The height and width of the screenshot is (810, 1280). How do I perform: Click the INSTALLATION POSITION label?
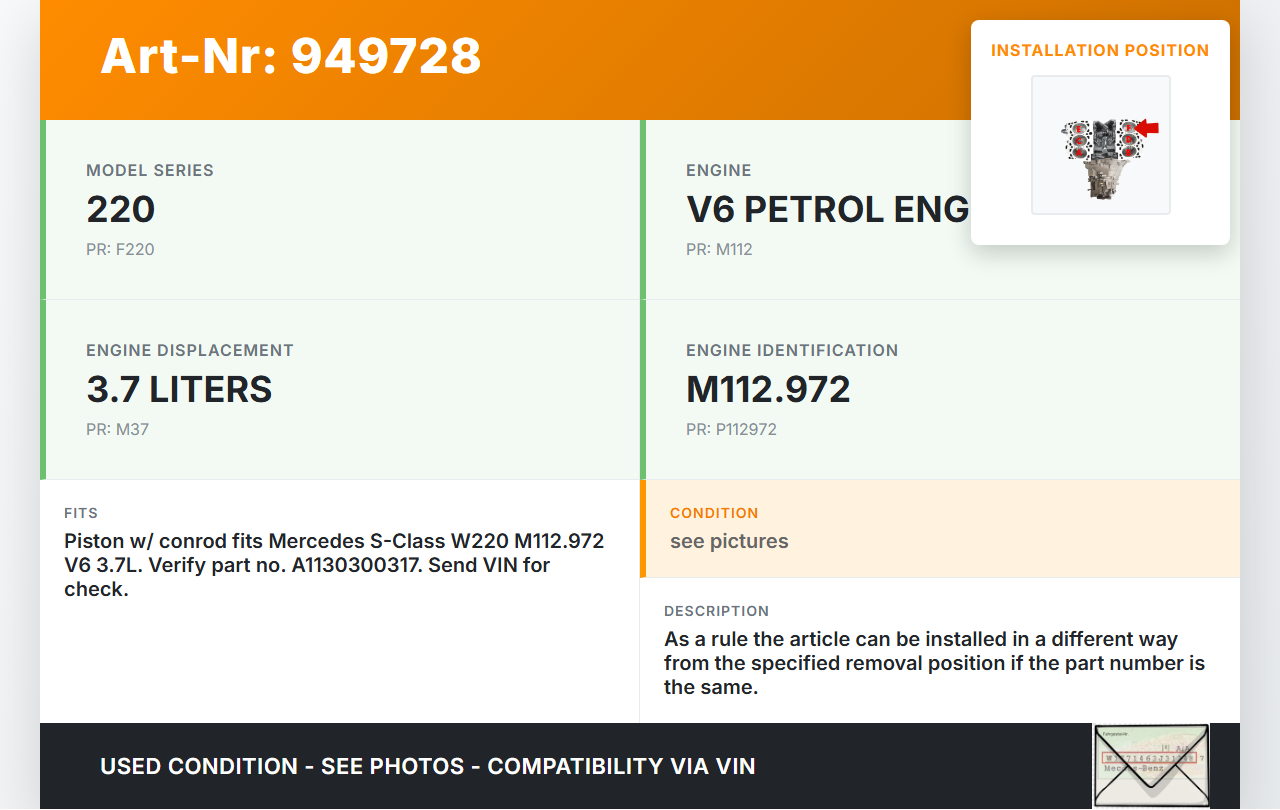(x=1100, y=50)
